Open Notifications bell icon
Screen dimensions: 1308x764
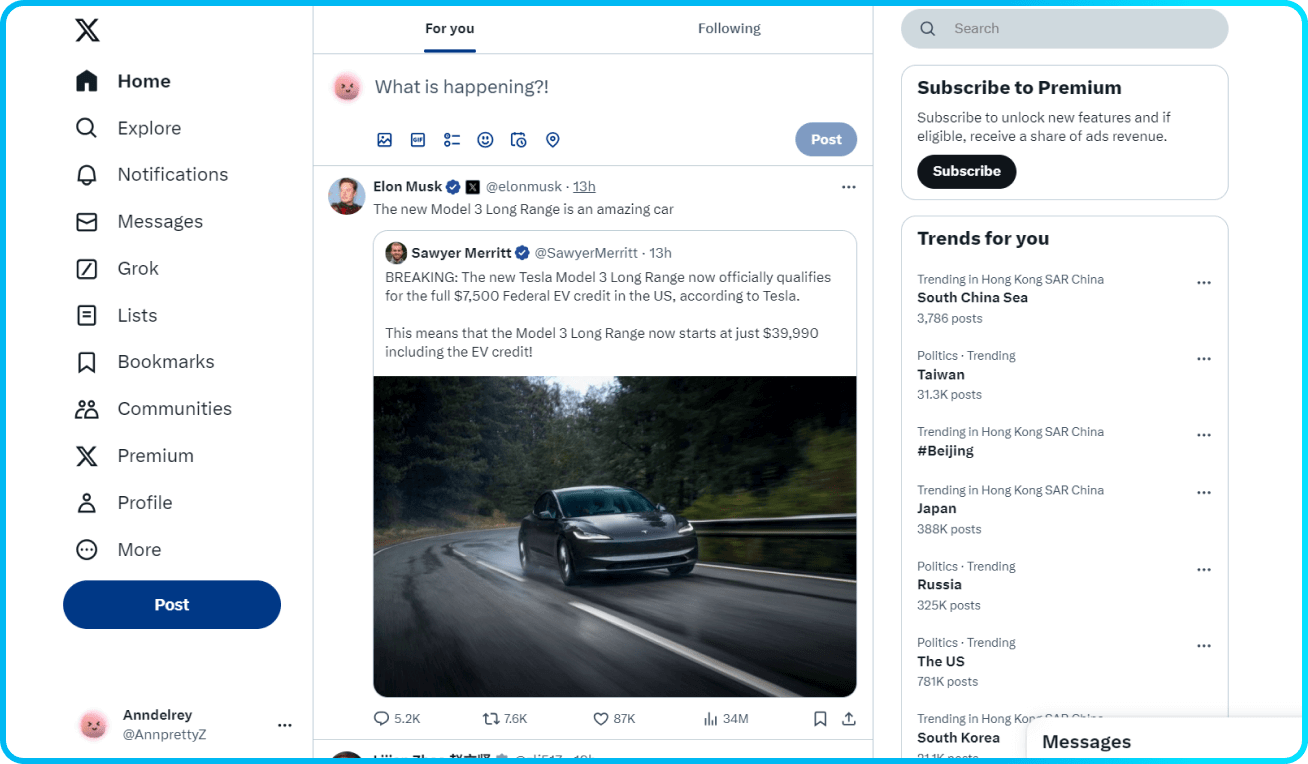point(87,175)
